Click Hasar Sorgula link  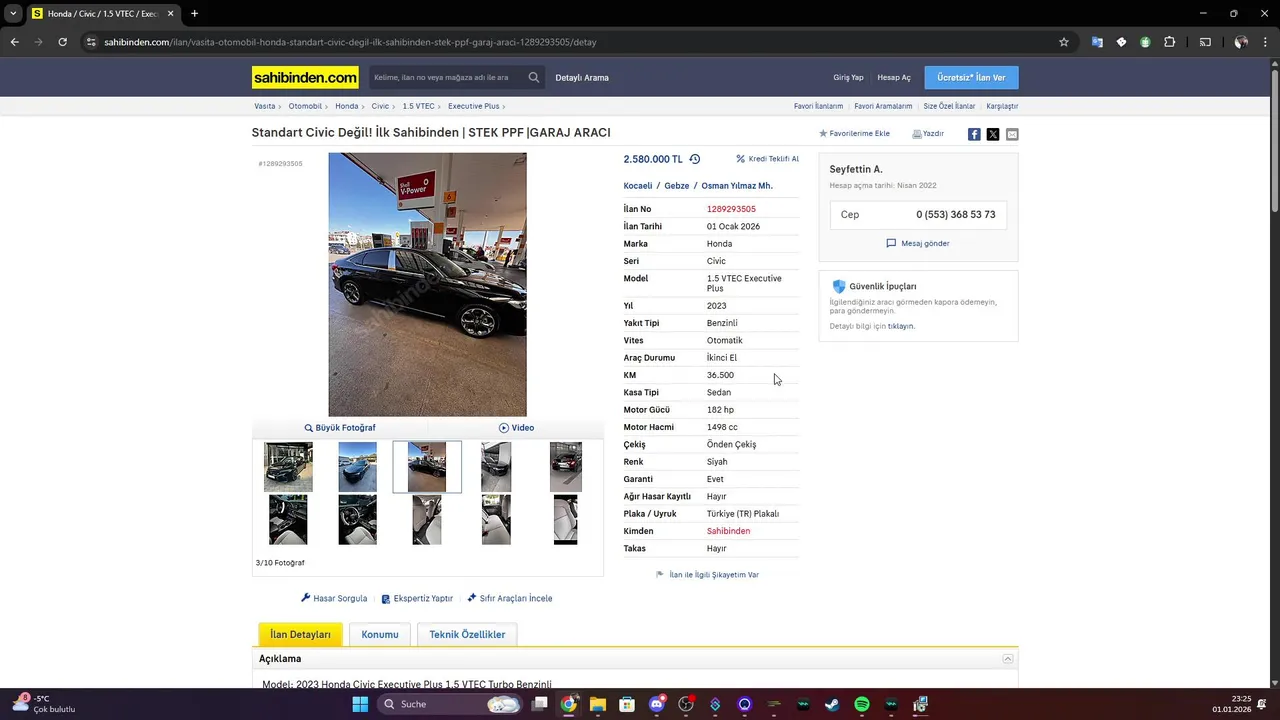334,598
